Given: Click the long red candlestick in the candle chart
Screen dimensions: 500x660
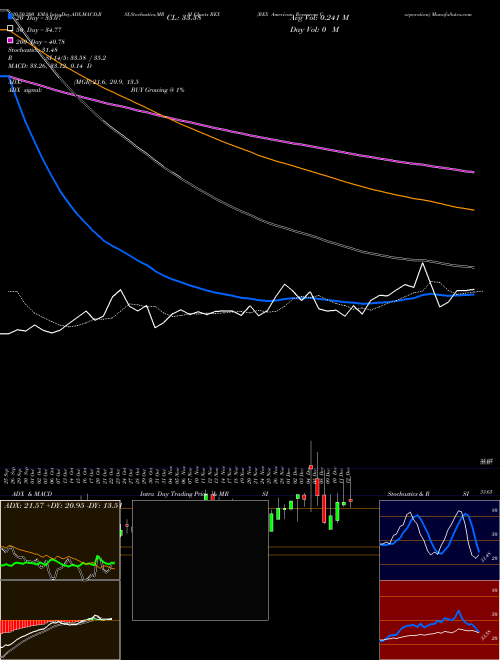Looking at the screenshot, I should (x=324, y=508).
